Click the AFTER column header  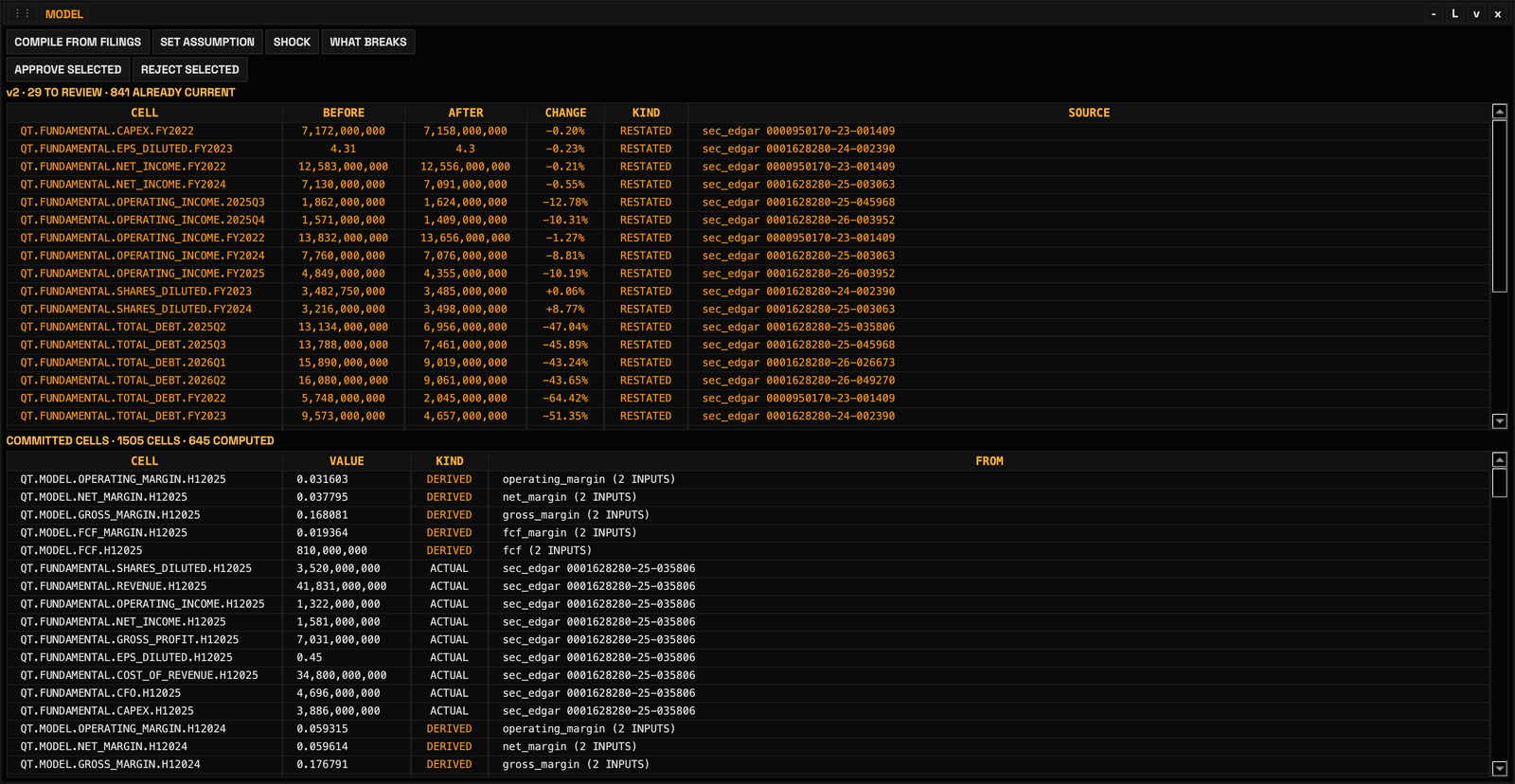[x=466, y=113]
